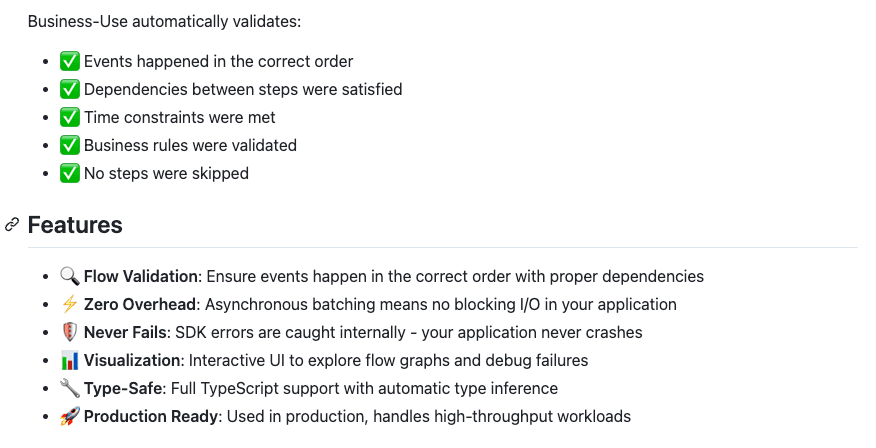Click the magnifying glass Flow Validation icon
Viewport: 876px width, 448px height.
[x=69, y=276]
